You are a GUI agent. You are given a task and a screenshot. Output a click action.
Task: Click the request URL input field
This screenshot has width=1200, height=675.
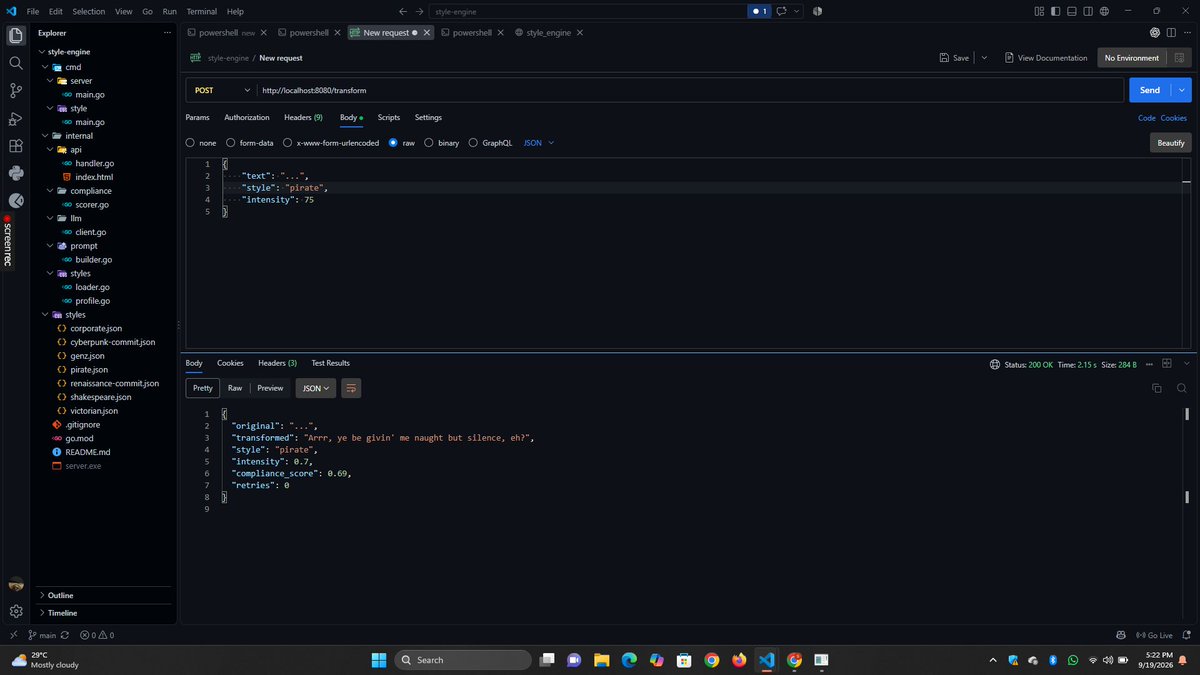[x=688, y=90]
